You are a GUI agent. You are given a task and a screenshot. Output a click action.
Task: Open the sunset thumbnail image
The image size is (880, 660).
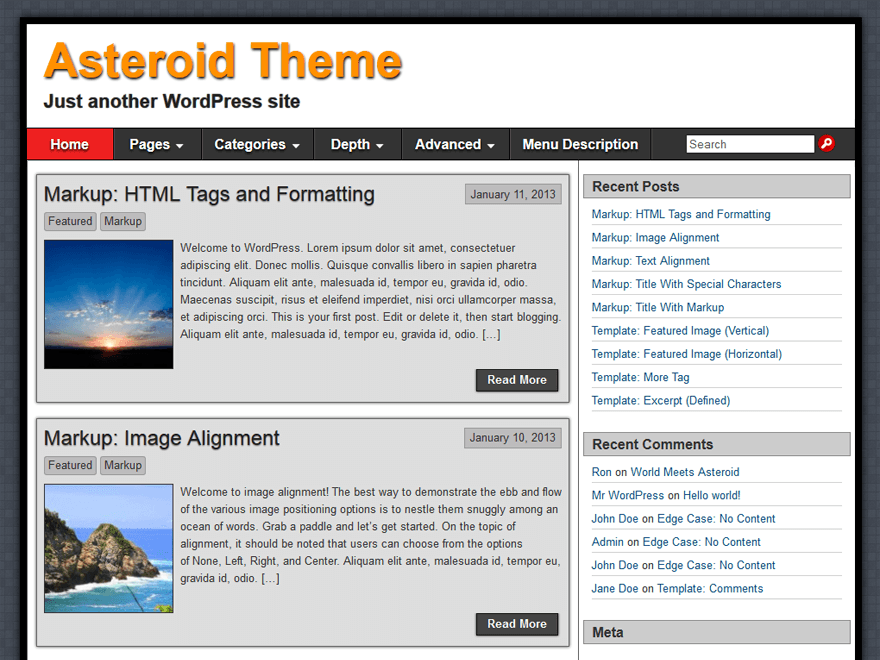pyautogui.click(x=109, y=304)
